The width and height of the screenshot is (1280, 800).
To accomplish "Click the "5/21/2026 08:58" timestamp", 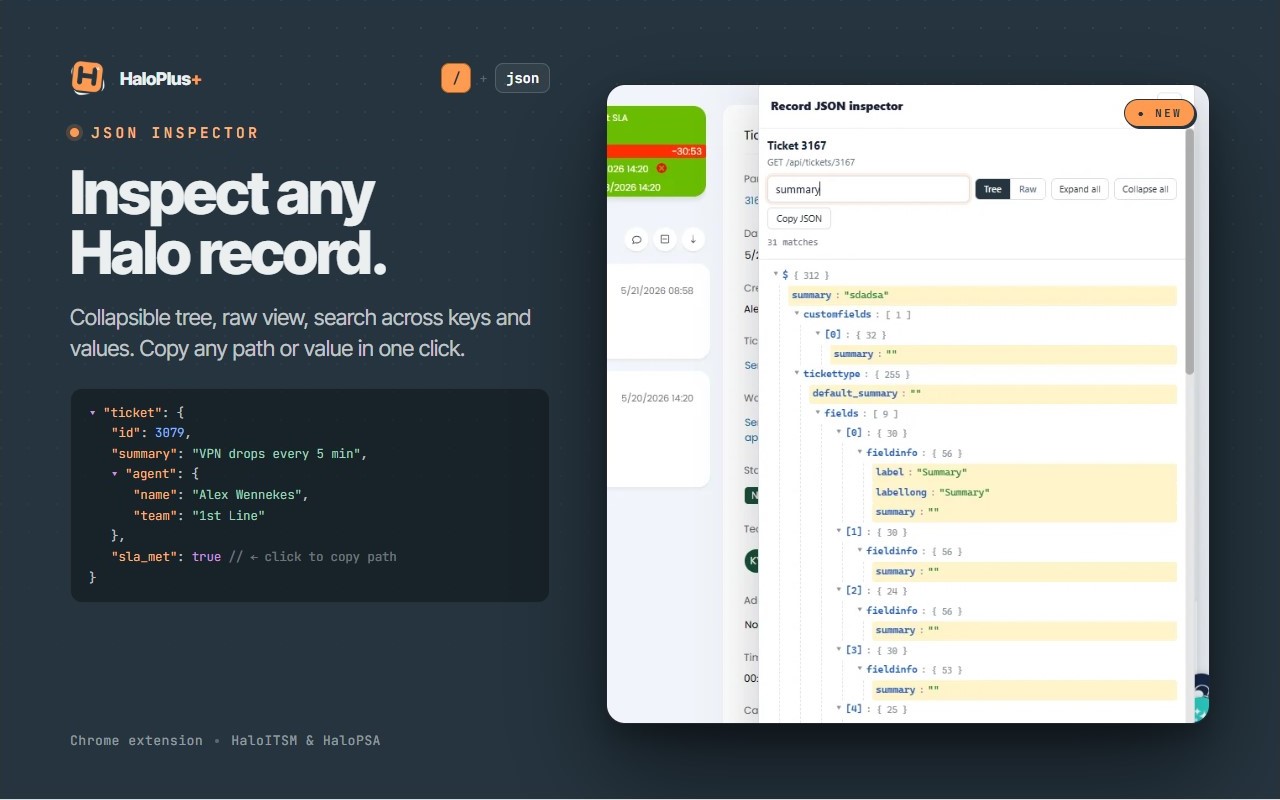I will [x=657, y=290].
